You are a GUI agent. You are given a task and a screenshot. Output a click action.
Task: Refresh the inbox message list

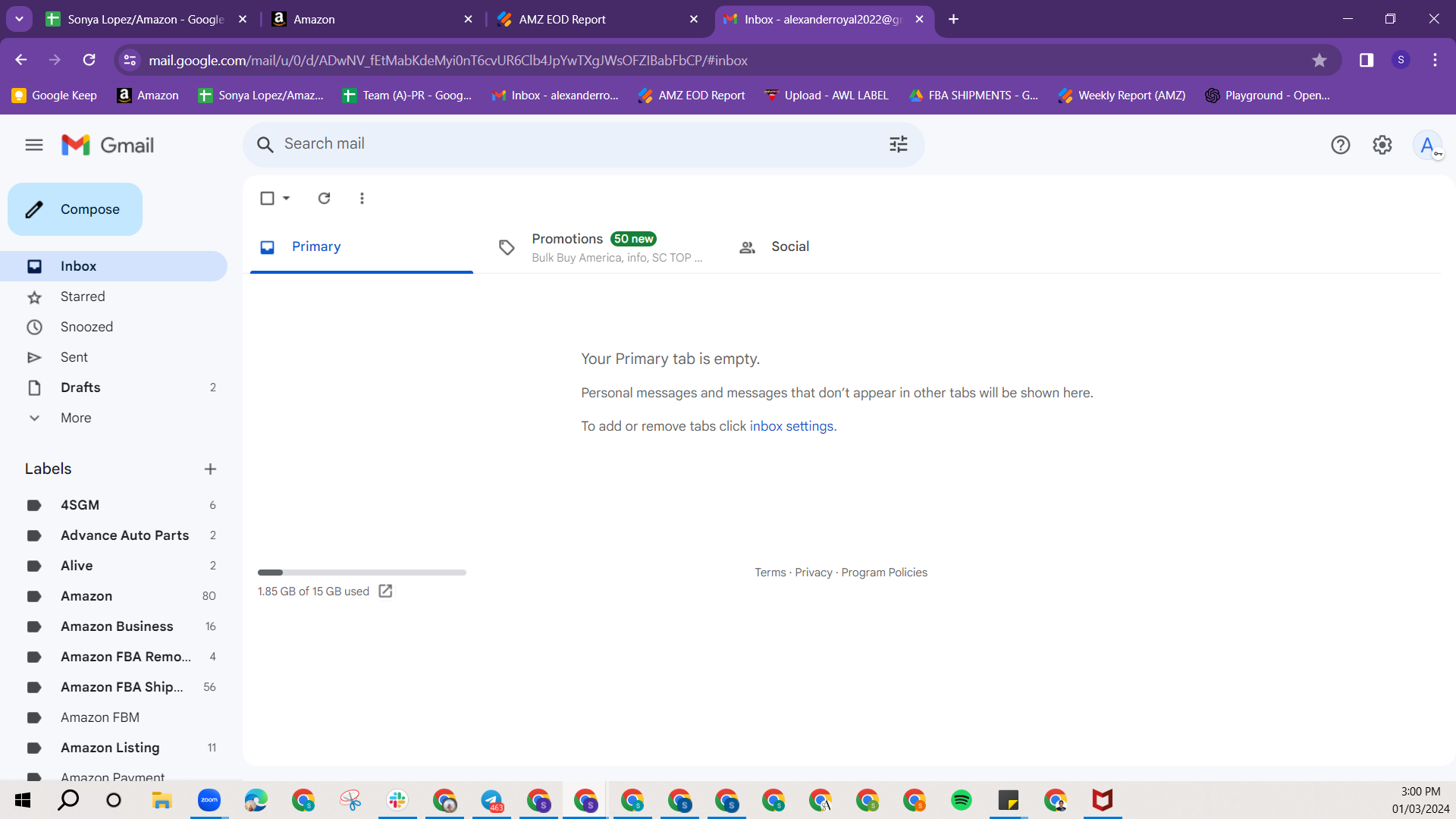(324, 198)
